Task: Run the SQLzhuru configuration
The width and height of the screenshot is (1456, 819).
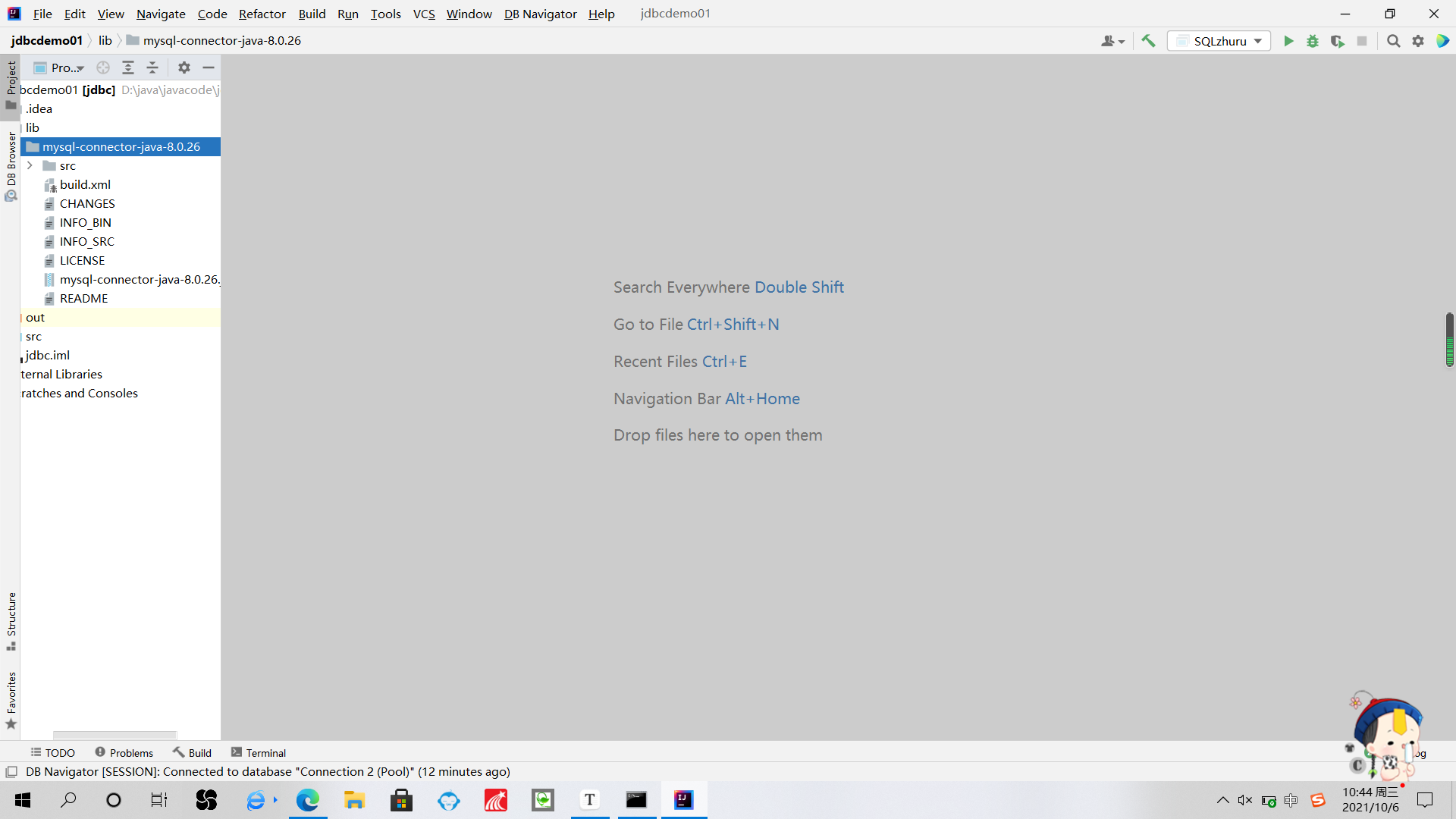Action: pyautogui.click(x=1289, y=41)
